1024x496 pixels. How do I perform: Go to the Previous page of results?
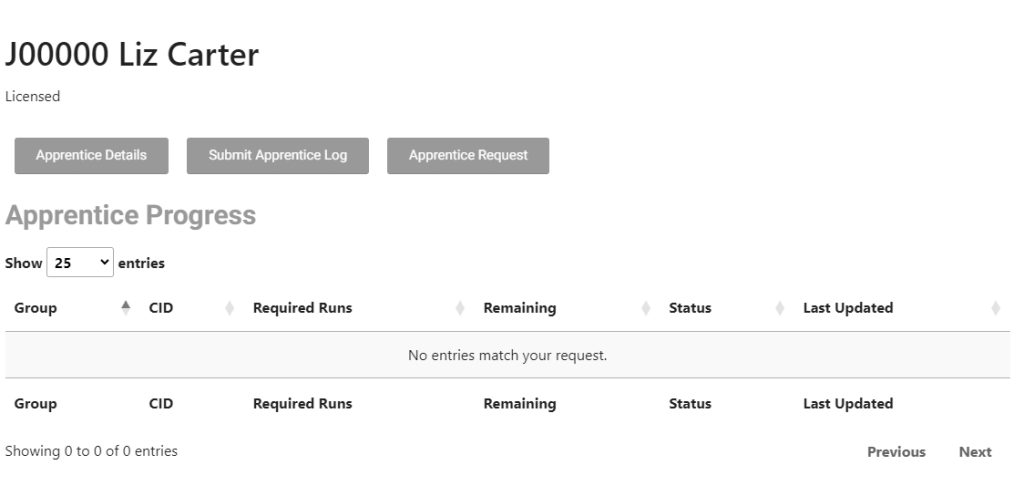(896, 452)
